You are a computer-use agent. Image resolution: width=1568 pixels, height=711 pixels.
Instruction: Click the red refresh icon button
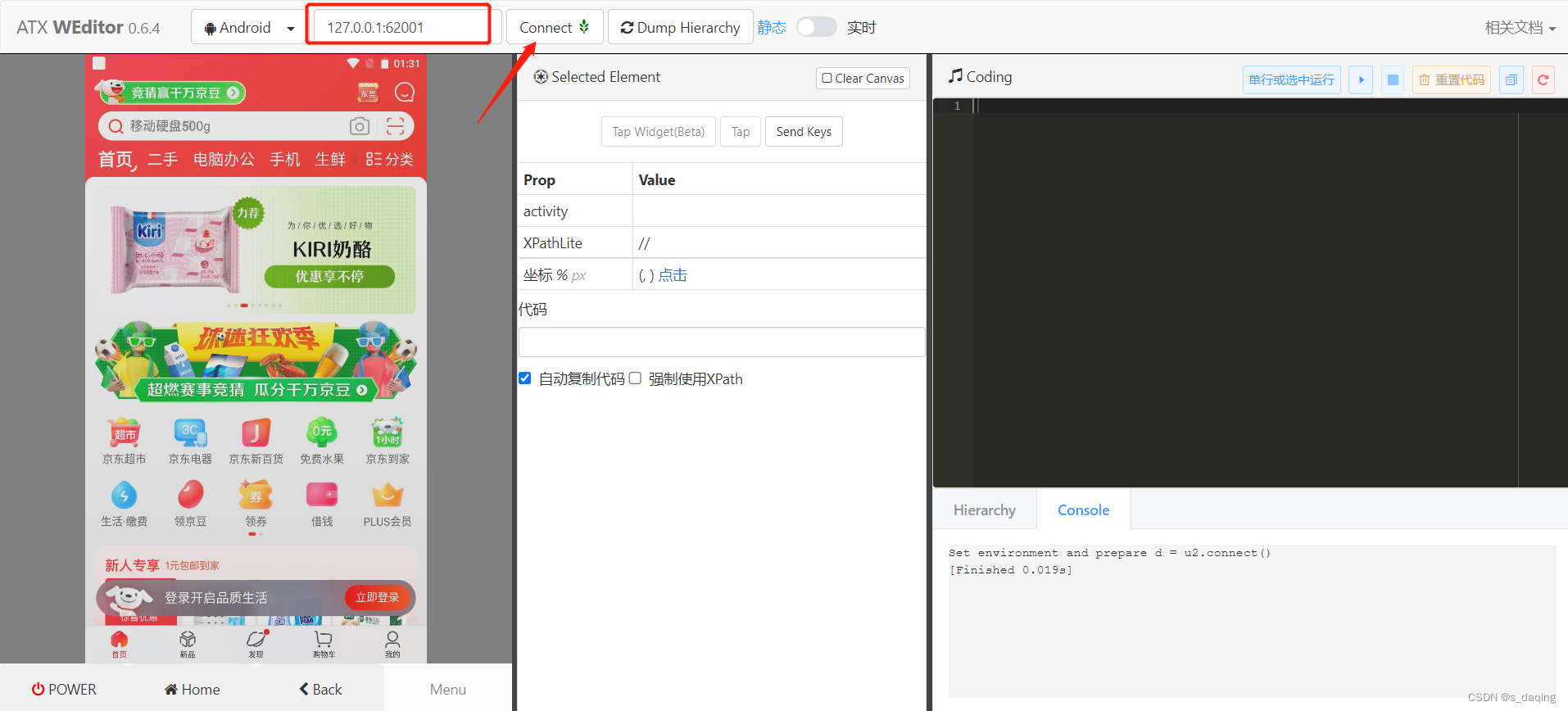[x=1543, y=79]
